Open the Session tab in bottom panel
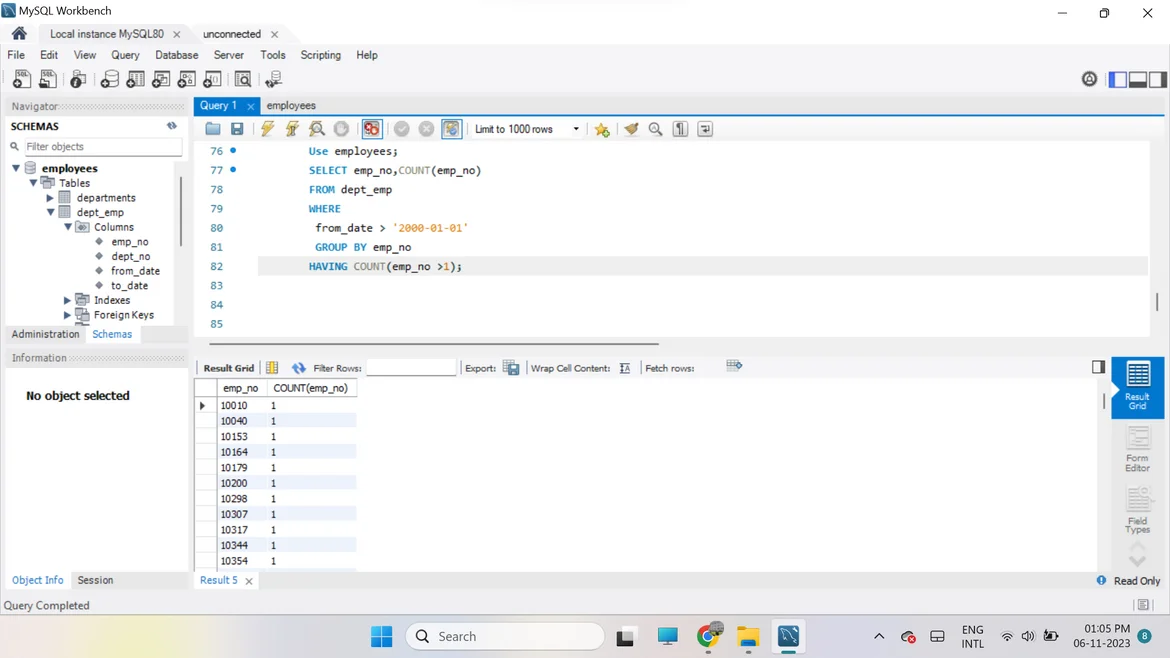The height and width of the screenshot is (658, 1170). [95, 580]
